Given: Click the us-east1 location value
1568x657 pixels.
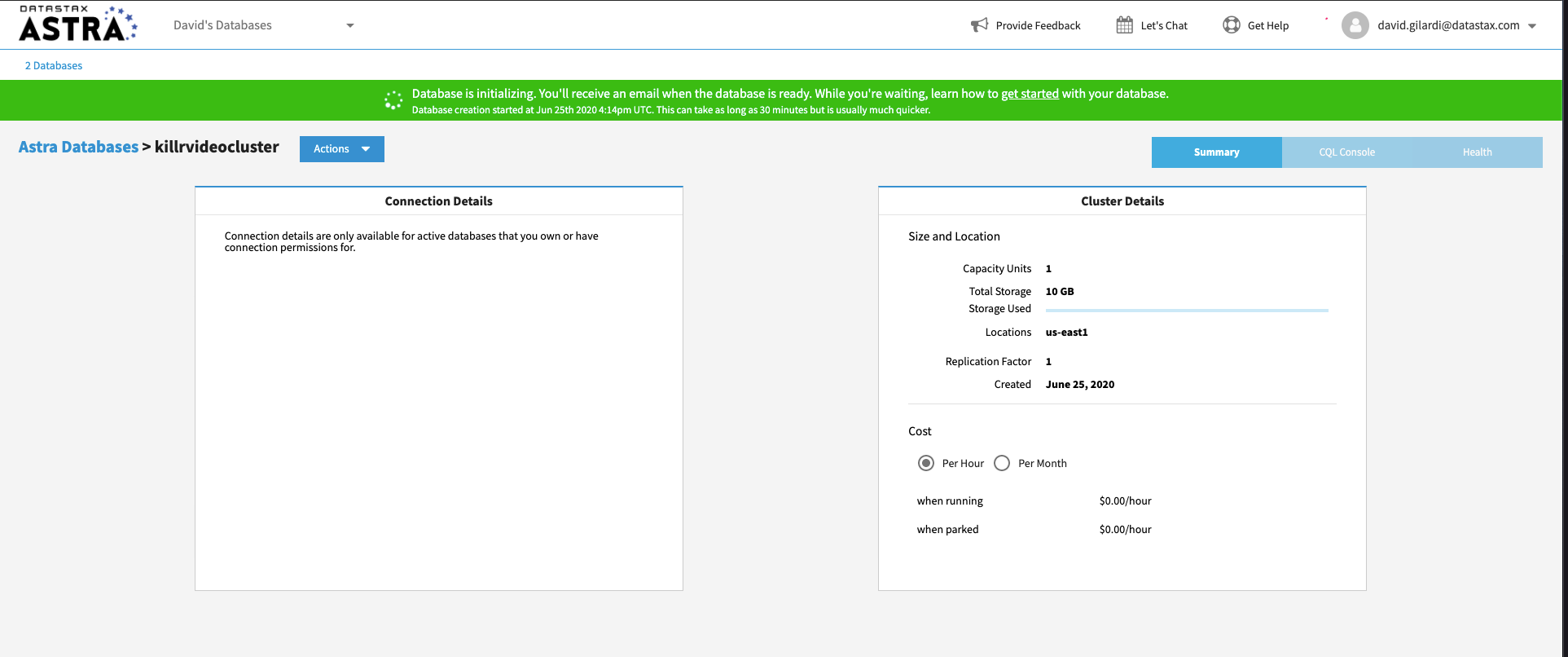Looking at the screenshot, I should point(1066,333).
